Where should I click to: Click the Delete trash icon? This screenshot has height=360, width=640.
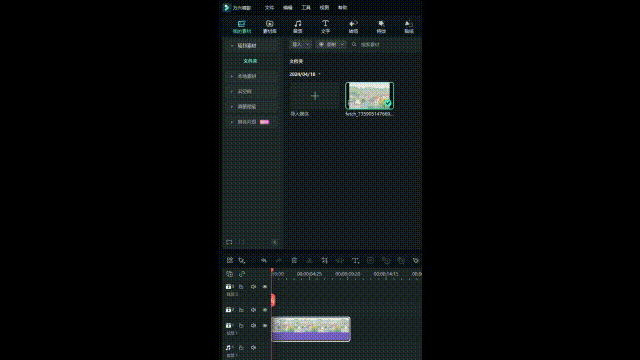pyautogui.click(x=294, y=260)
